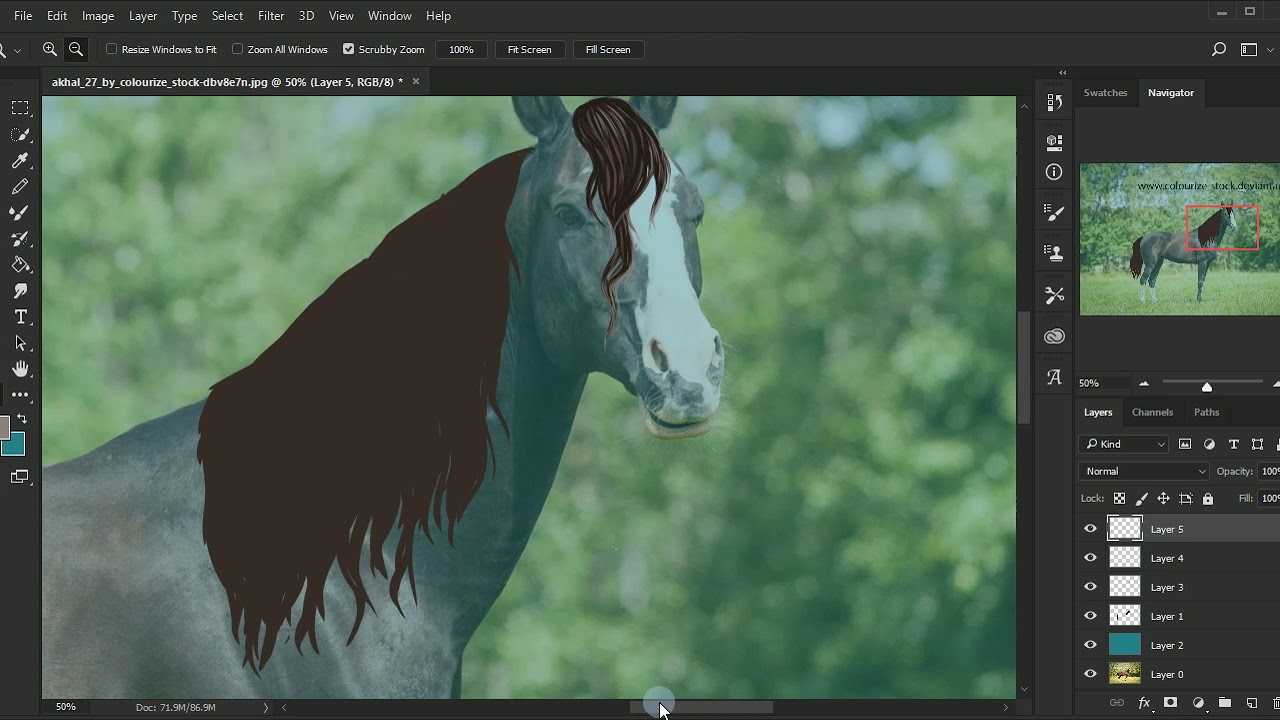Viewport: 1280px width, 720px height.
Task: Open the Tool Presets panel icon
Action: pos(1054,295)
